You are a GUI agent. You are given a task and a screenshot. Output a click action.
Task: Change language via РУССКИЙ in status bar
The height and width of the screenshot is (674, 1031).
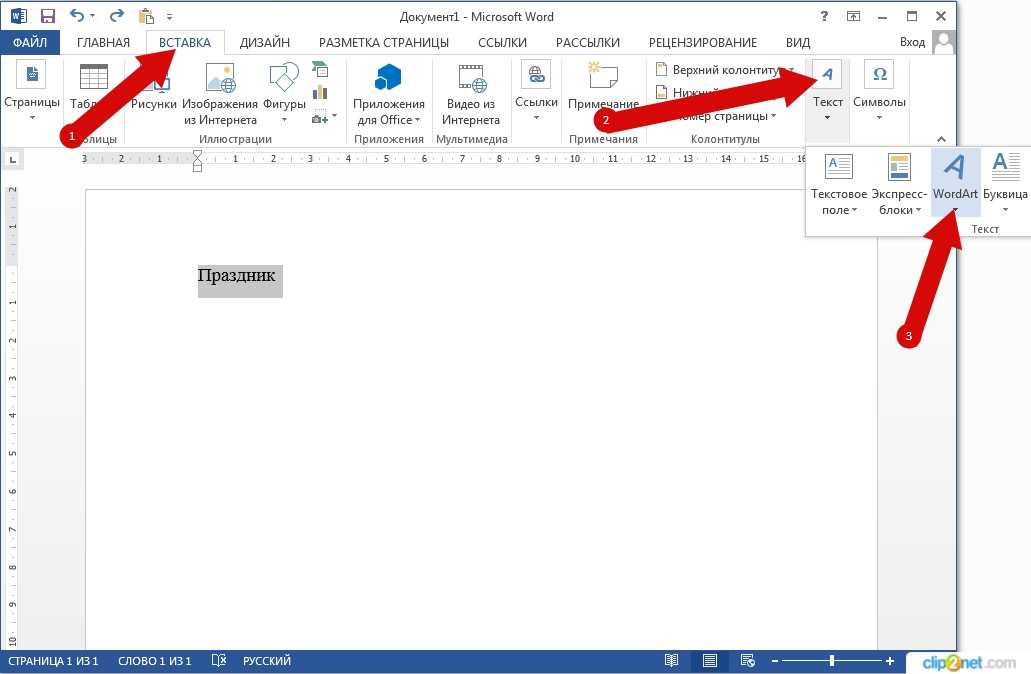click(266, 661)
